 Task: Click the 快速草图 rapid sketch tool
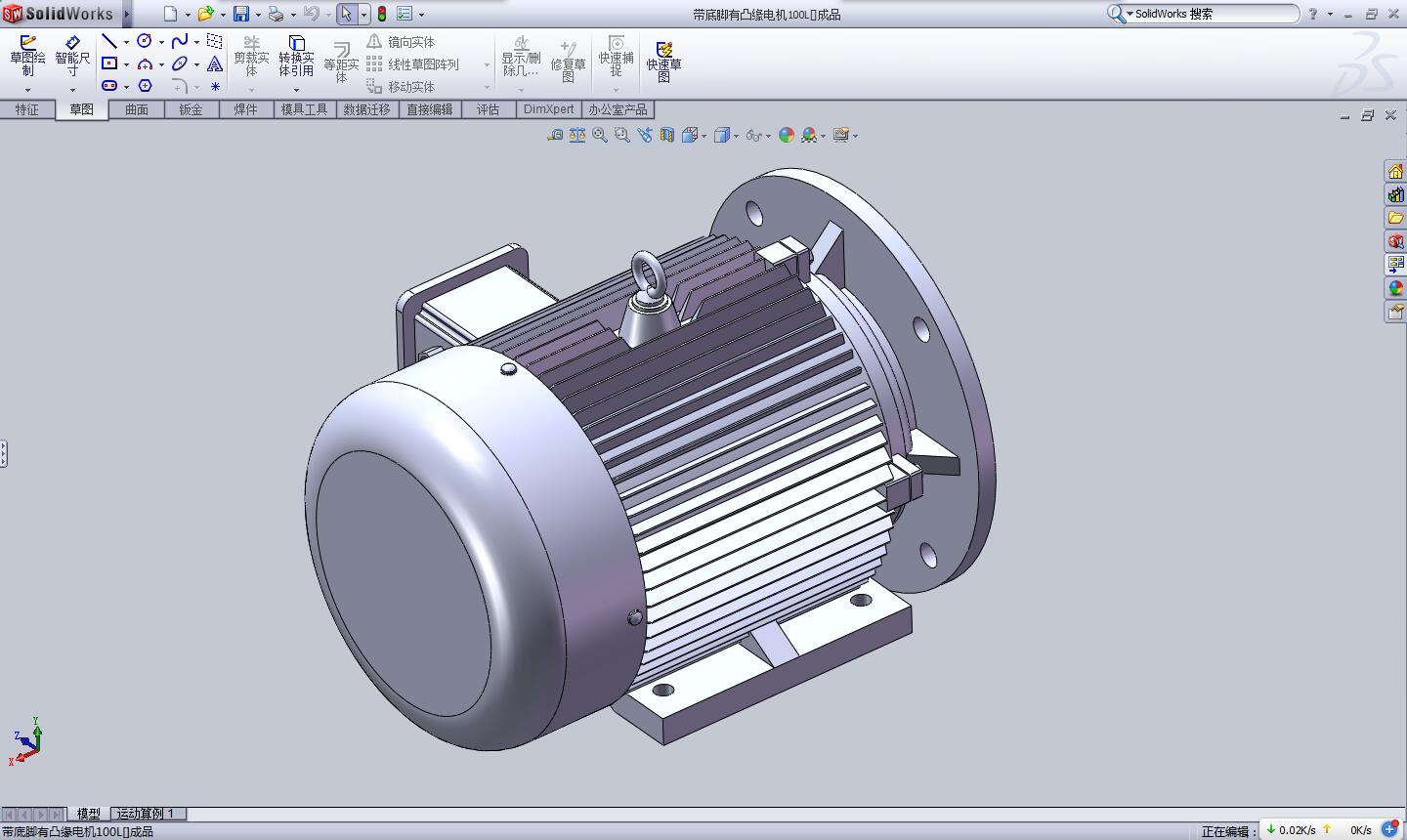click(x=663, y=63)
